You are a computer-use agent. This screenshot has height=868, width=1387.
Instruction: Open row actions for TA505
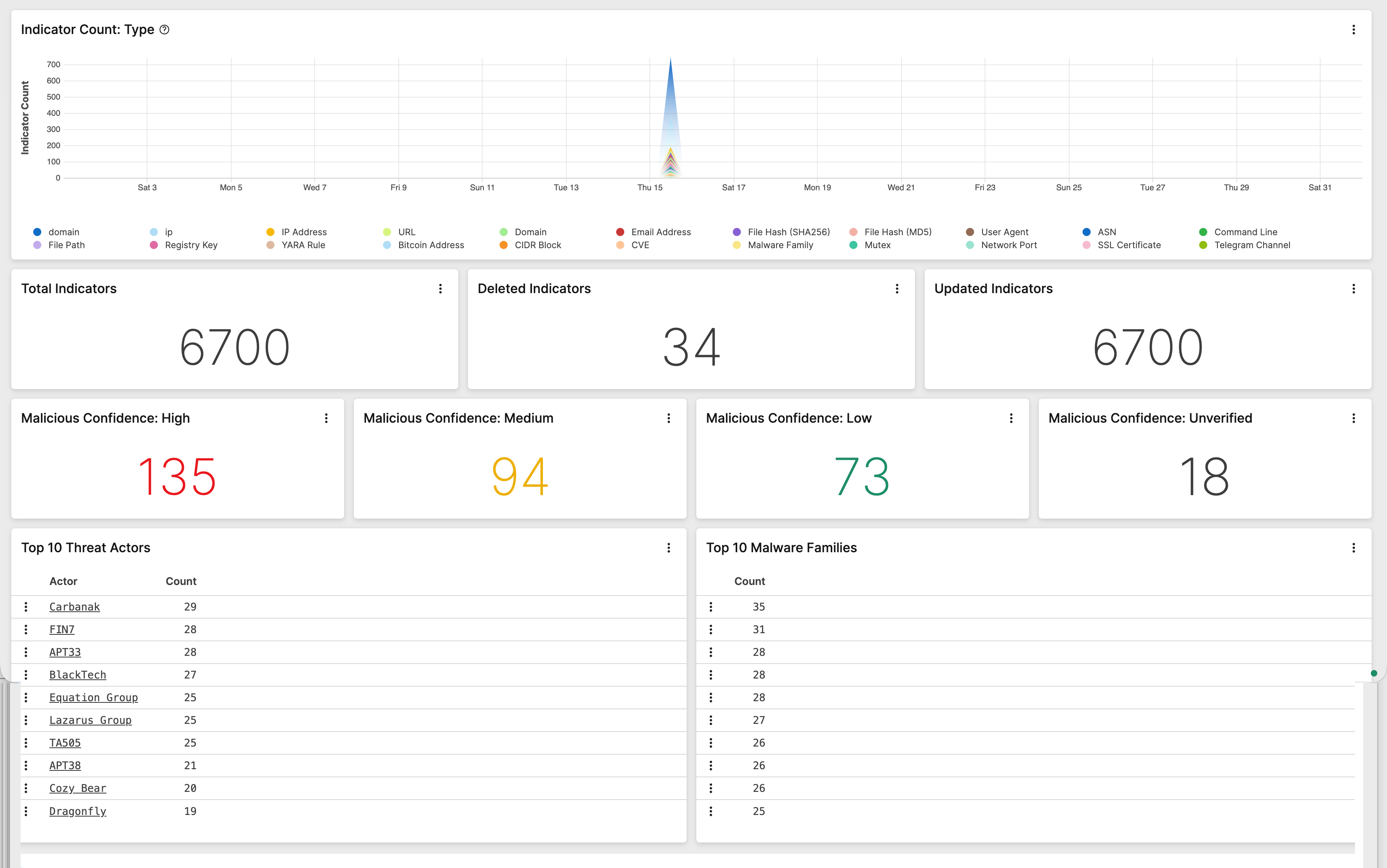(26, 743)
